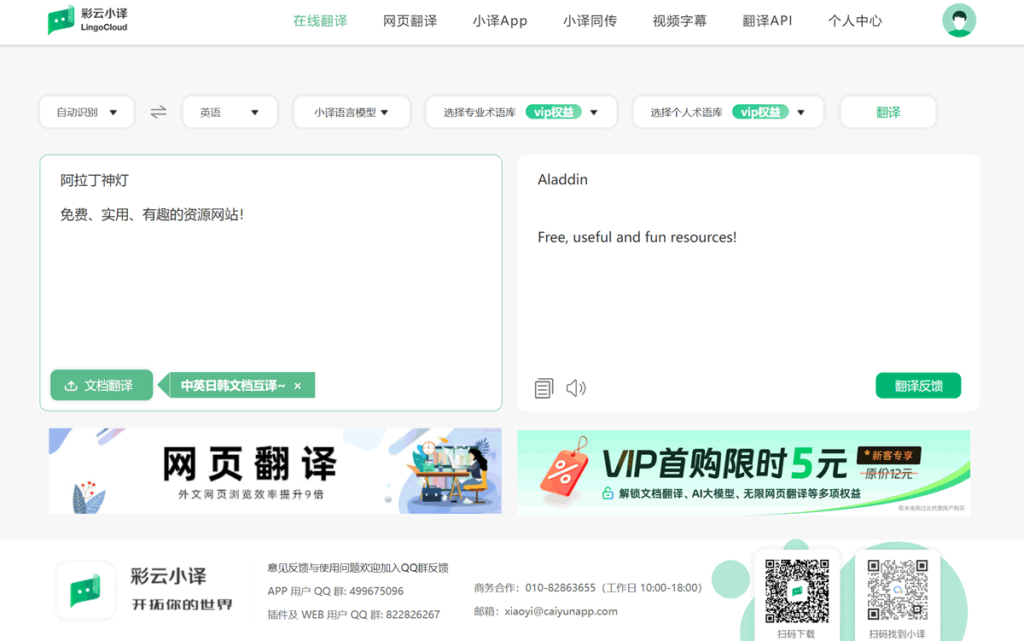This screenshot has width=1024, height=641.
Task: Click the 文档翻译 upload button
Action: pyautogui.click(x=100, y=385)
